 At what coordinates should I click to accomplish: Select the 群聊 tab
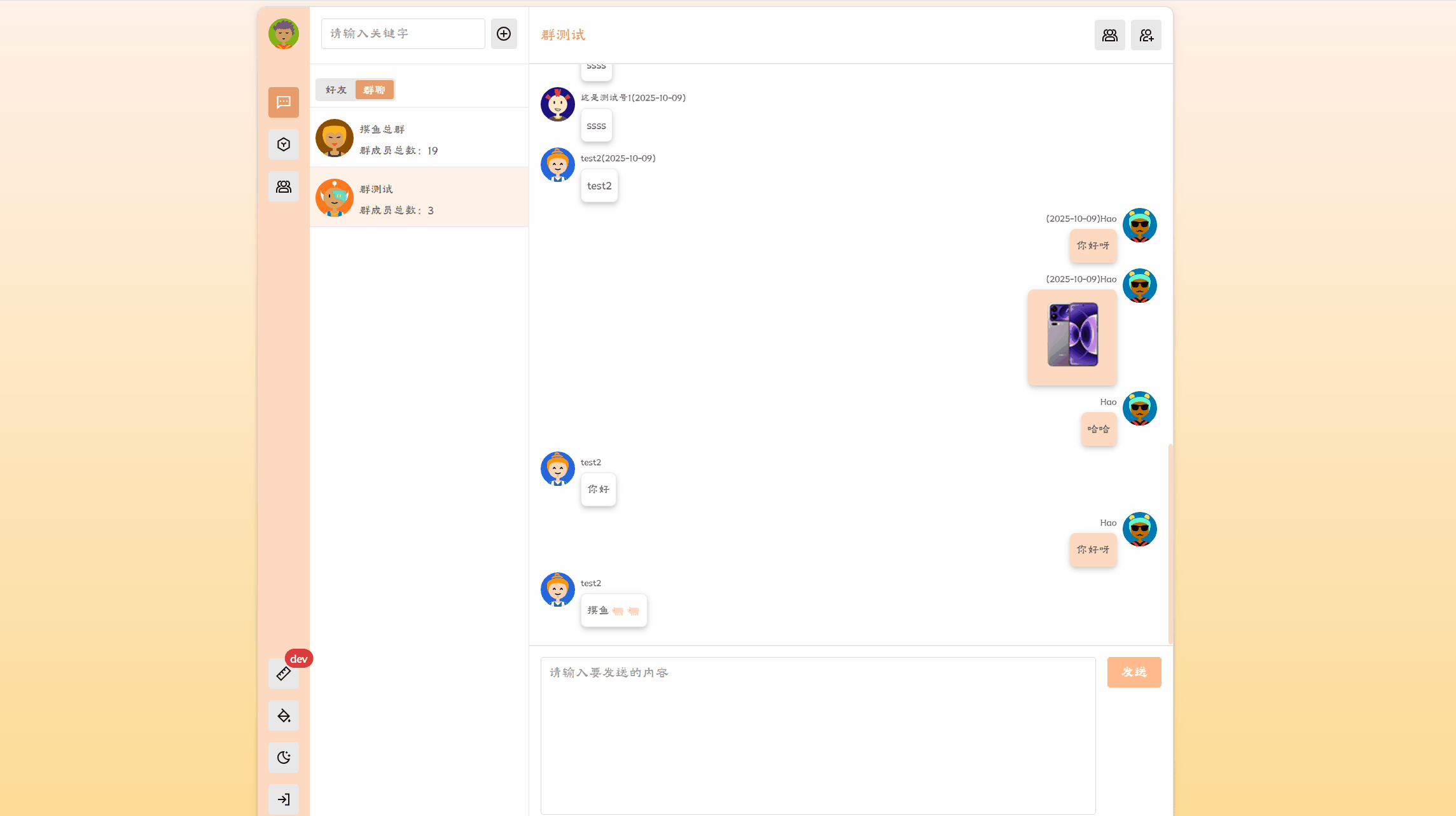[374, 90]
